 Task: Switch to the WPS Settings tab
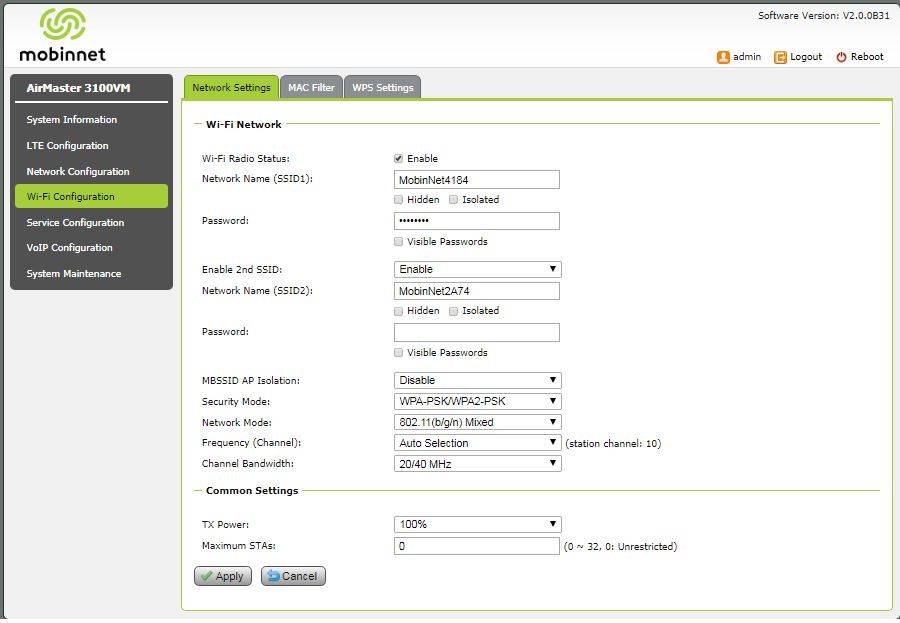[x=383, y=87]
